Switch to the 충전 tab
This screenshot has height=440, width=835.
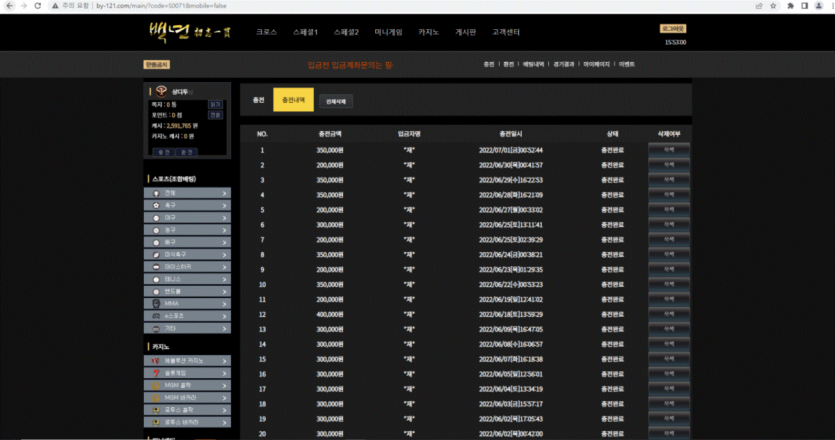point(258,100)
